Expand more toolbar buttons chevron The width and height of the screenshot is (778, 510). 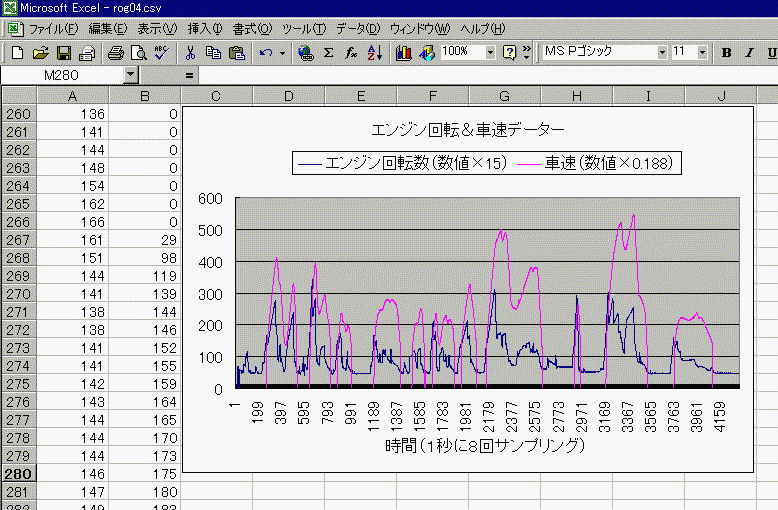click(x=526, y=52)
